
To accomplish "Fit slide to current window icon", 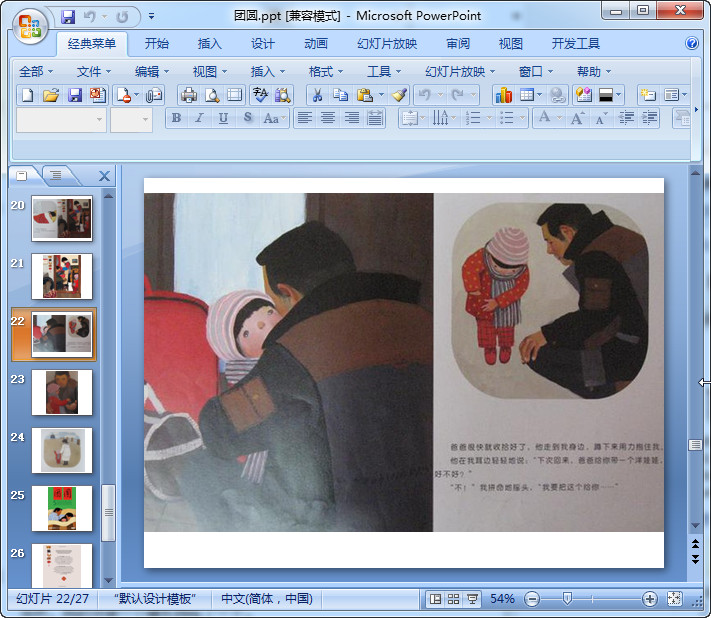I will (x=674, y=599).
